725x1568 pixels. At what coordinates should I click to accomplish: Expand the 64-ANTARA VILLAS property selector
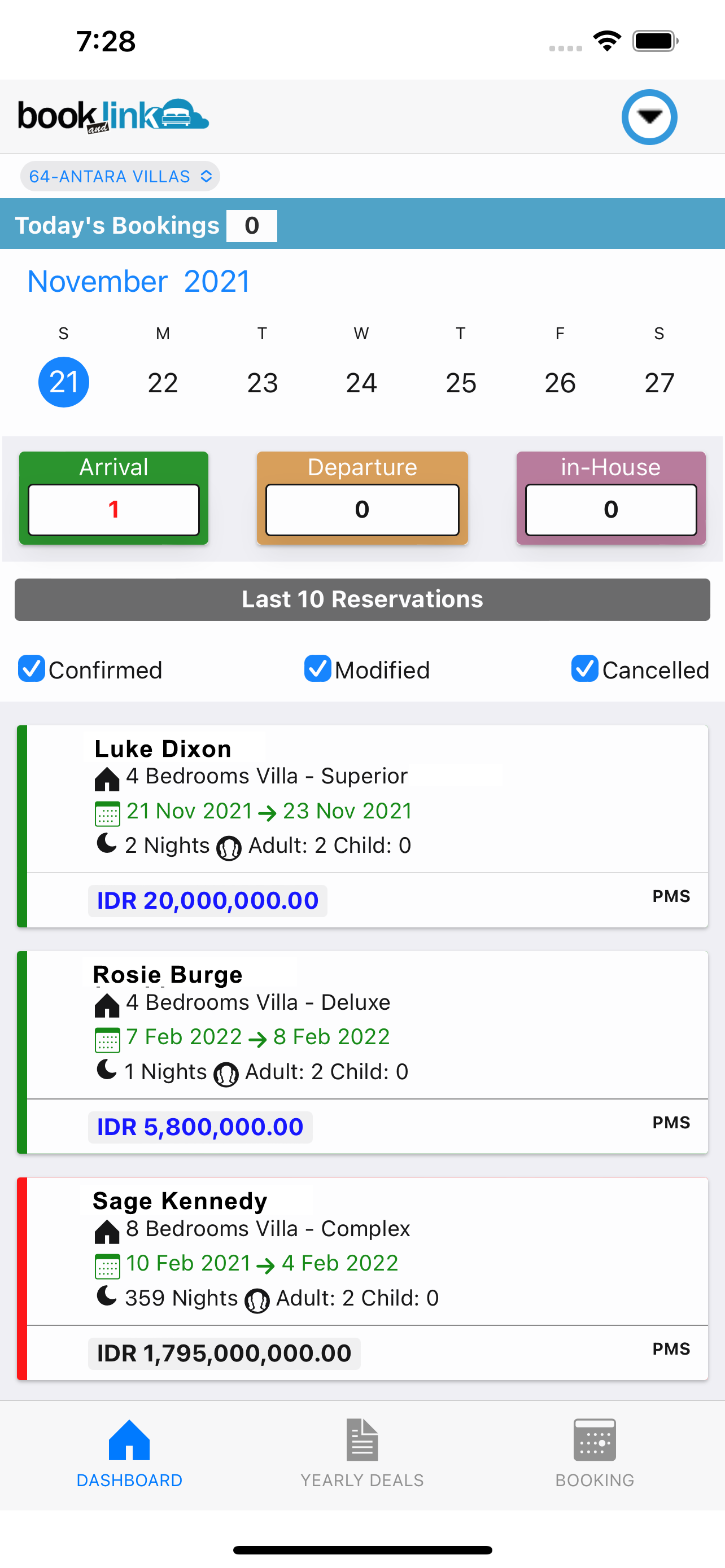tap(120, 176)
